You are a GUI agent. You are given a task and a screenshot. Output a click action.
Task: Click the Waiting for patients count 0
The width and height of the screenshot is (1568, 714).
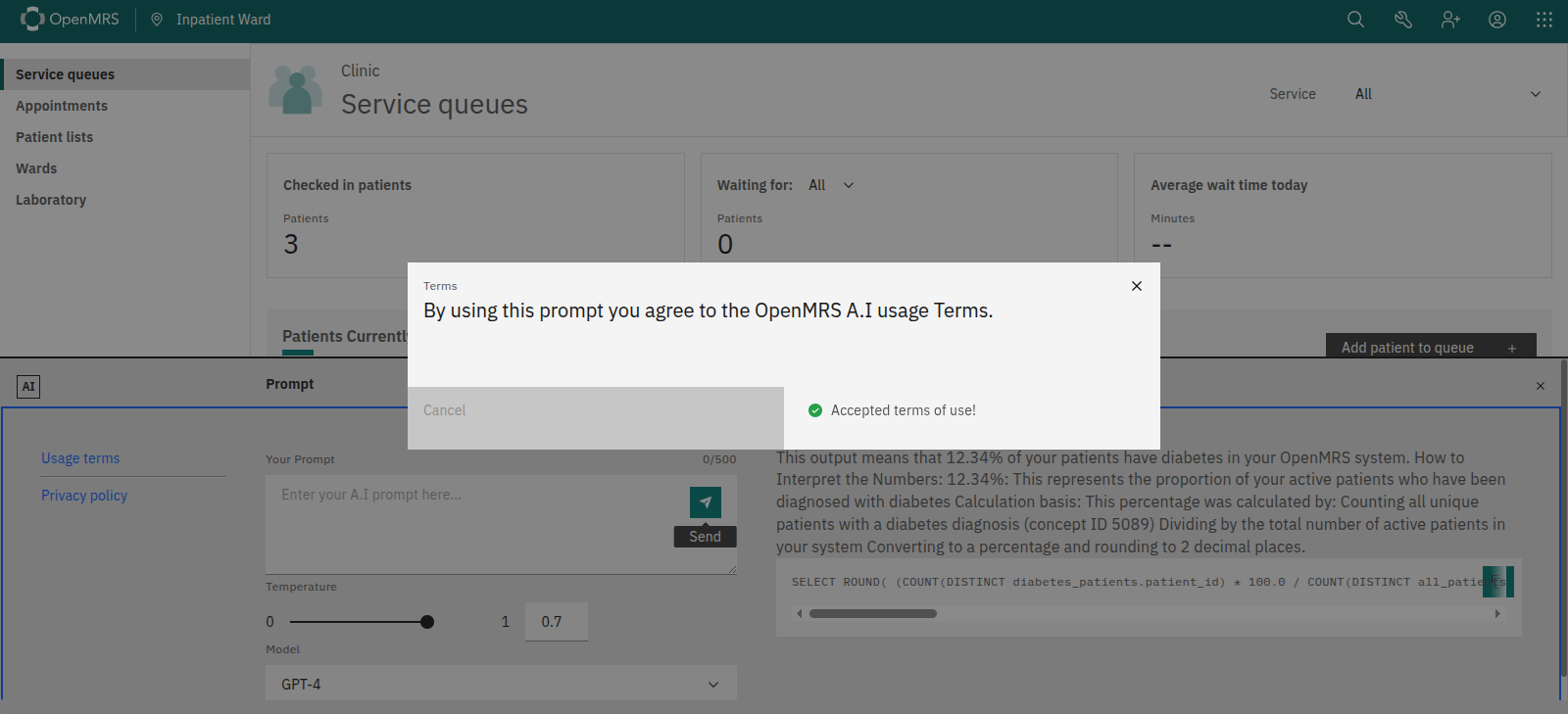tap(725, 244)
